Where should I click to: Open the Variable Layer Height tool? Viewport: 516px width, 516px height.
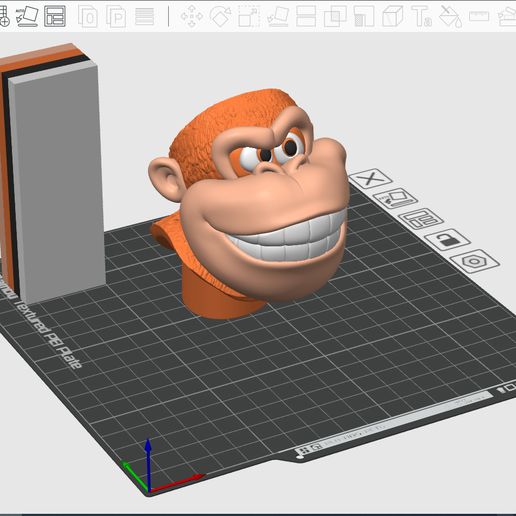(x=145, y=16)
